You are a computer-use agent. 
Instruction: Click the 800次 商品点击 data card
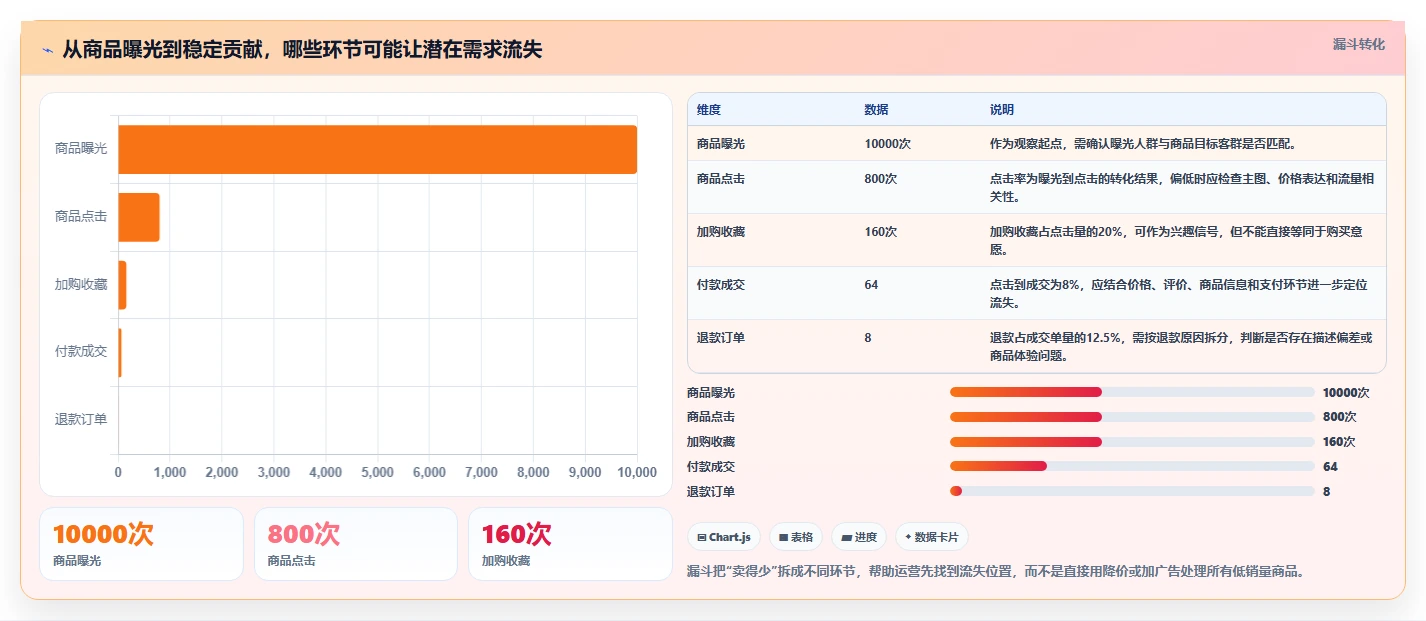tap(356, 544)
